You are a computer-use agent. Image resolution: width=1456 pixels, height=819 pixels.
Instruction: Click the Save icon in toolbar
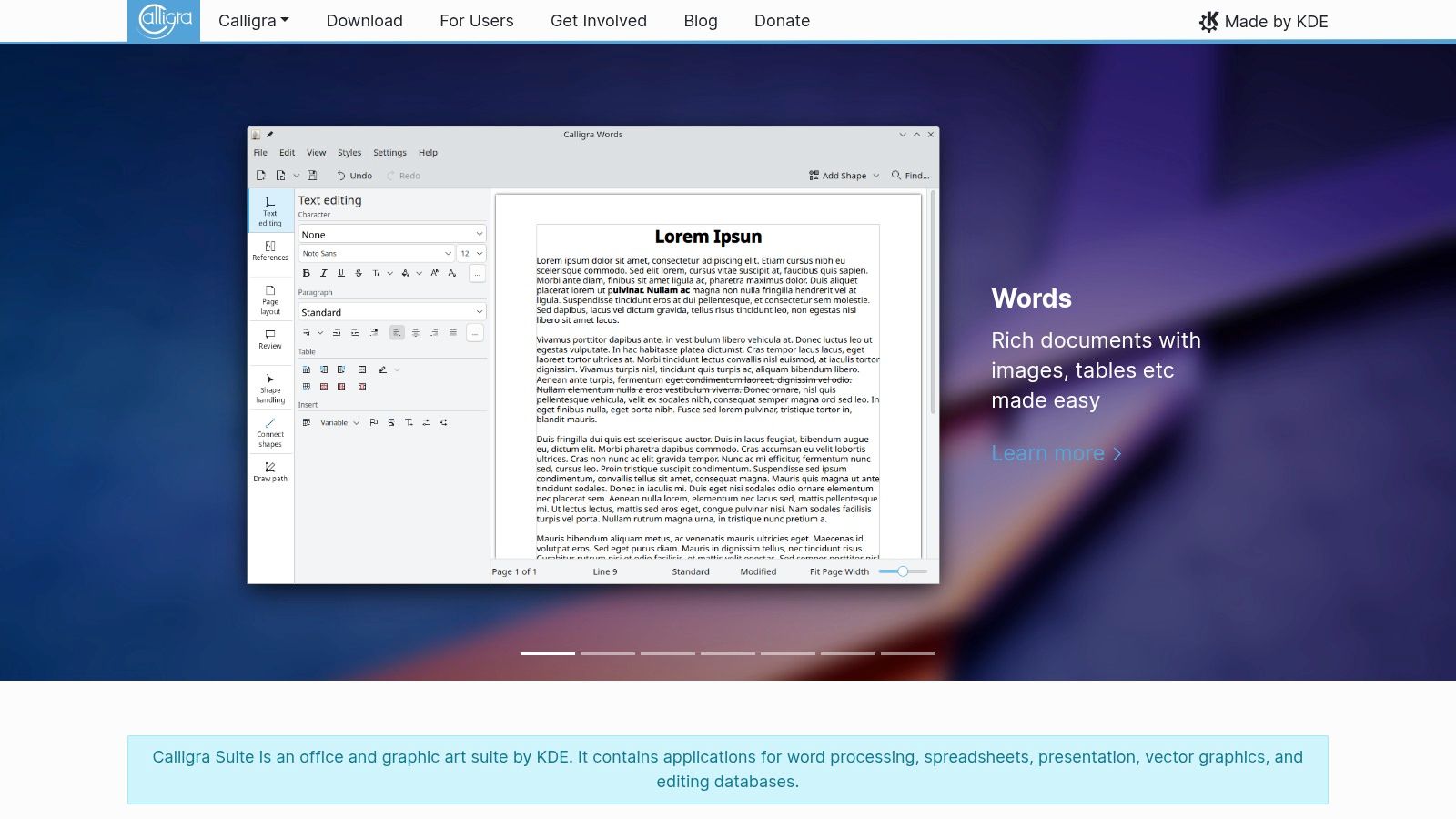pyautogui.click(x=312, y=176)
